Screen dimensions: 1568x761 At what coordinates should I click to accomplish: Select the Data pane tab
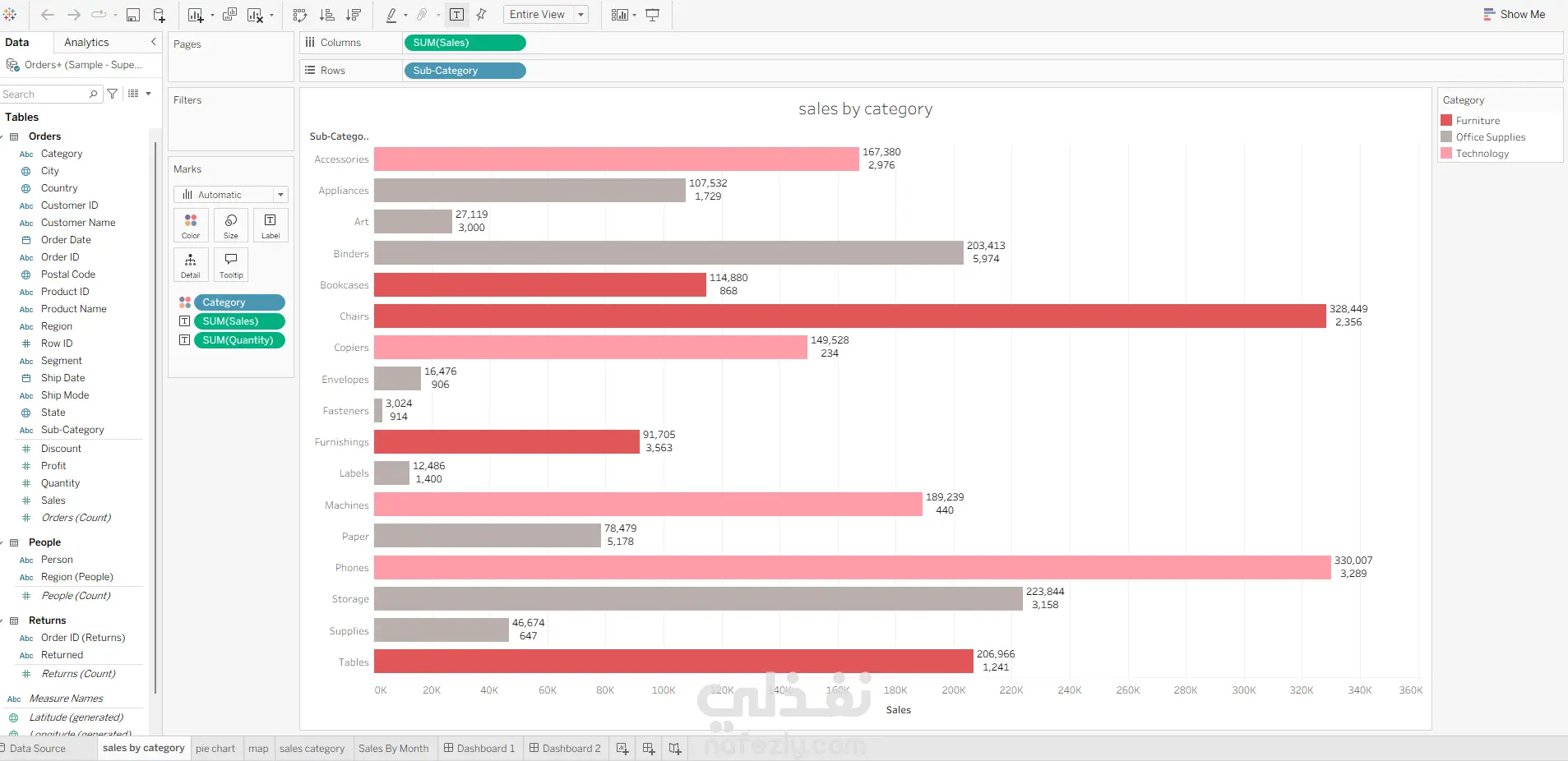(x=17, y=43)
